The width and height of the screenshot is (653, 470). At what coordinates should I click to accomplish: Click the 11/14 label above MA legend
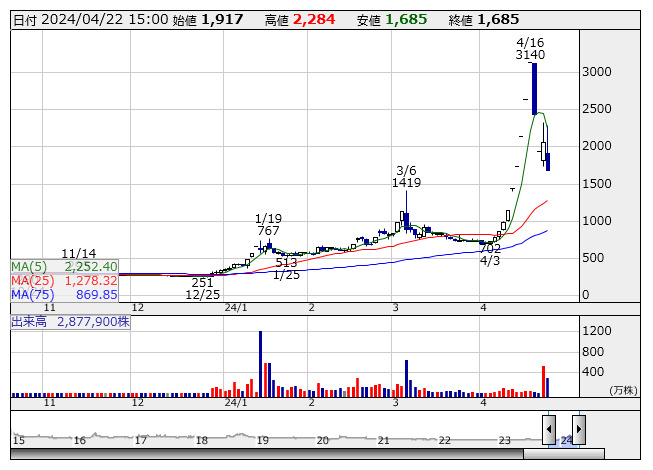[79, 254]
